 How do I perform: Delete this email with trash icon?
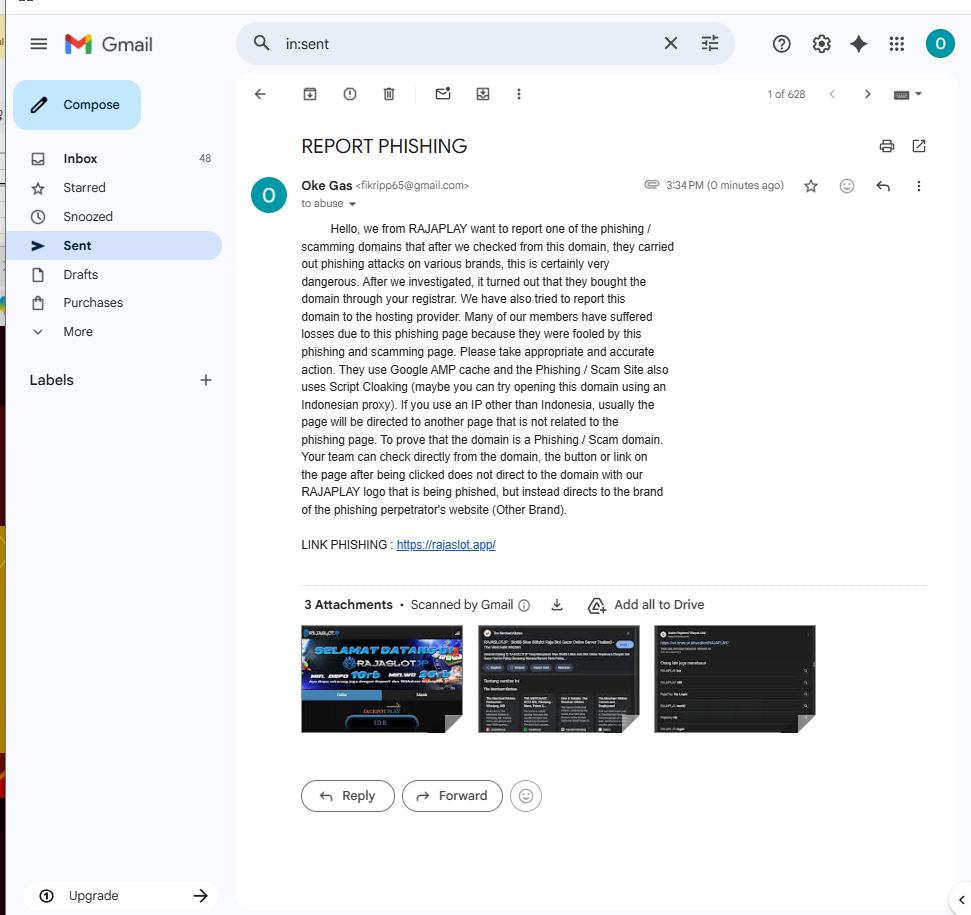click(389, 94)
